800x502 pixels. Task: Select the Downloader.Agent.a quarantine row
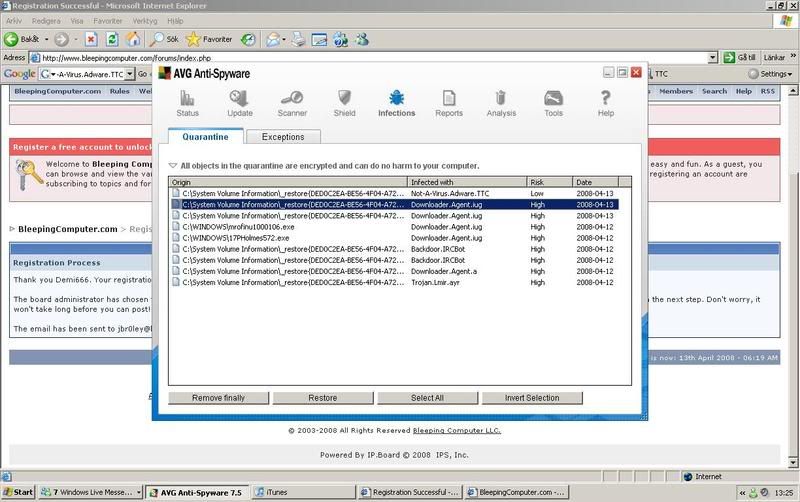pos(394,271)
